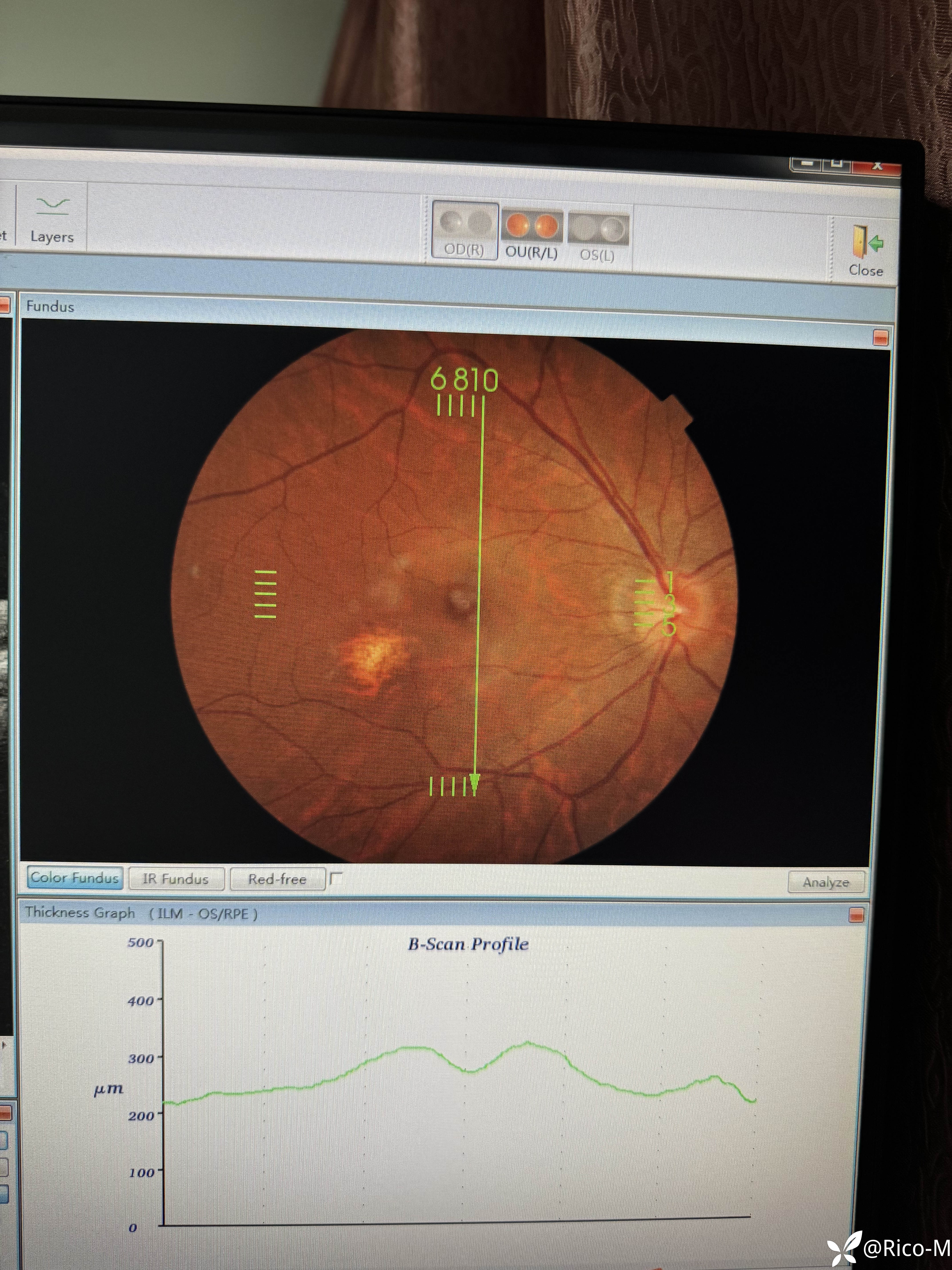Open the Layers tool

(52, 219)
